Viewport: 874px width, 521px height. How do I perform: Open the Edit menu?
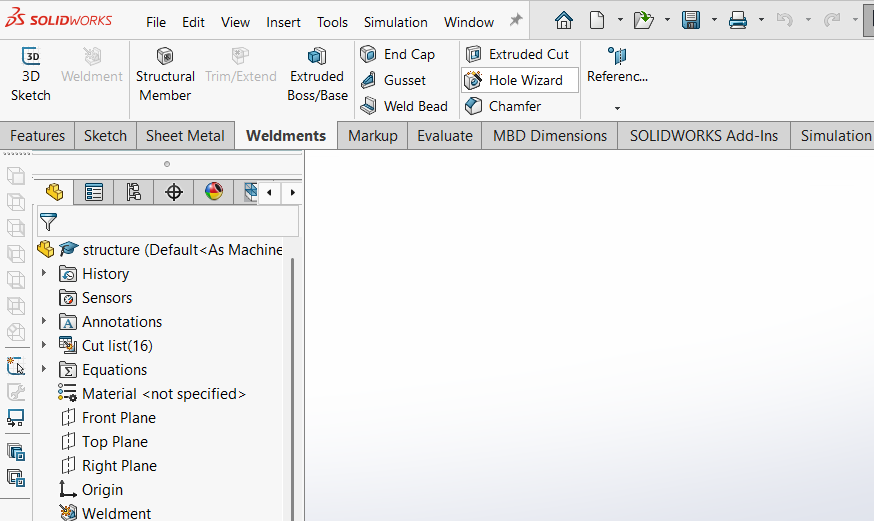point(193,22)
